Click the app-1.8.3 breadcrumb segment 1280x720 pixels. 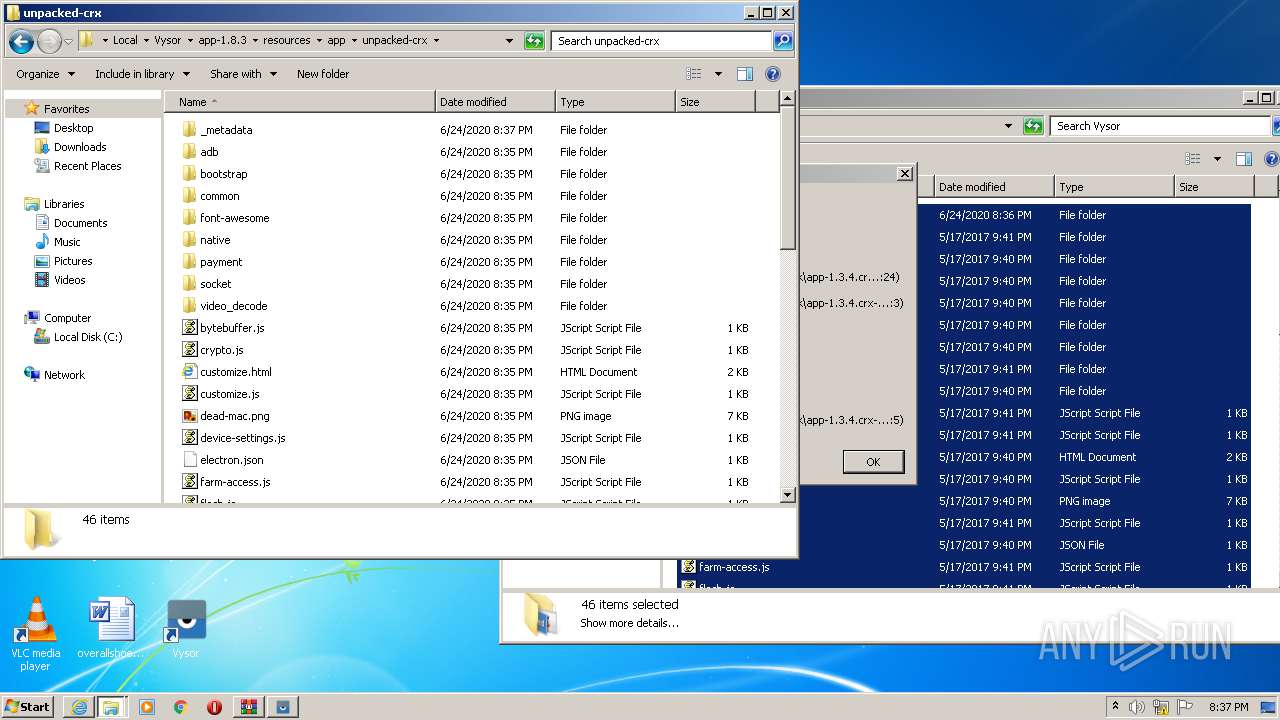pos(220,41)
